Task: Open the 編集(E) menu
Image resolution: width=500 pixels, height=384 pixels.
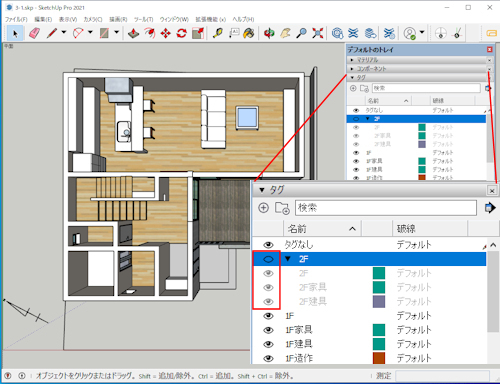Action: (43, 19)
